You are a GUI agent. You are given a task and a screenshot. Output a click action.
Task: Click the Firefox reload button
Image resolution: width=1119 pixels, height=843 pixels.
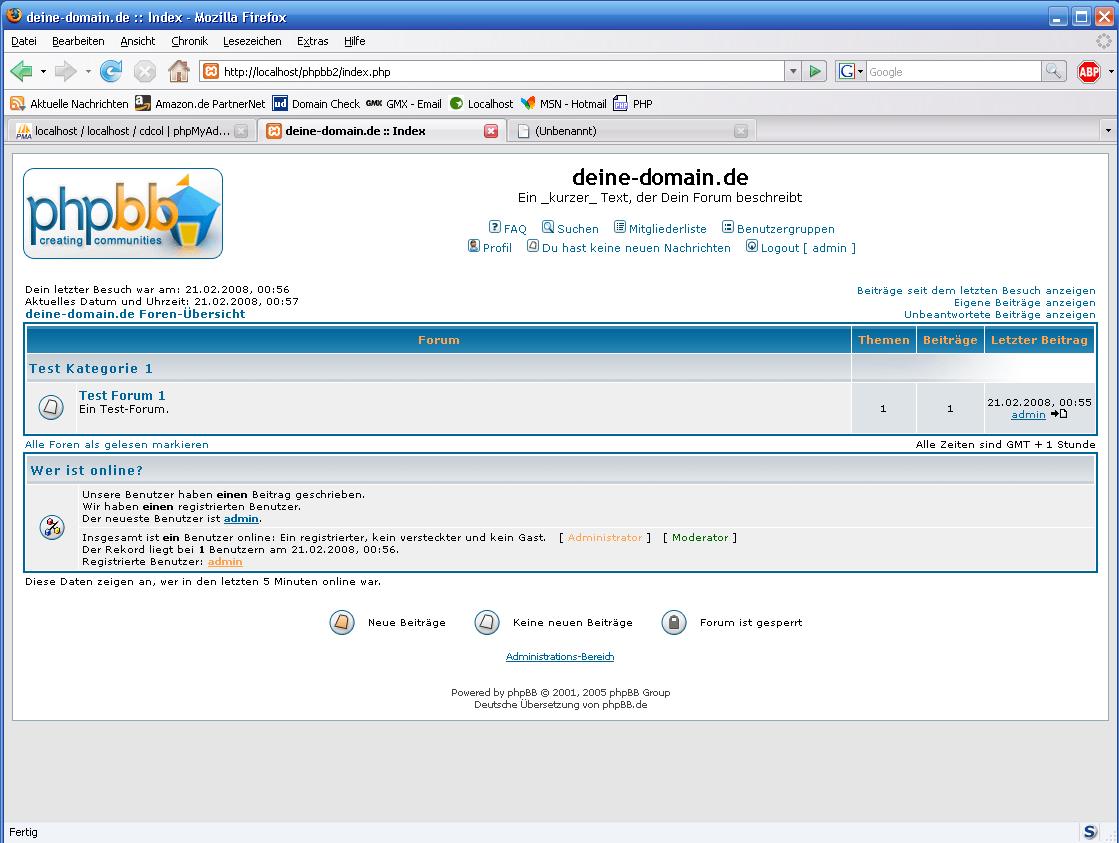click(x=111, y=71)
